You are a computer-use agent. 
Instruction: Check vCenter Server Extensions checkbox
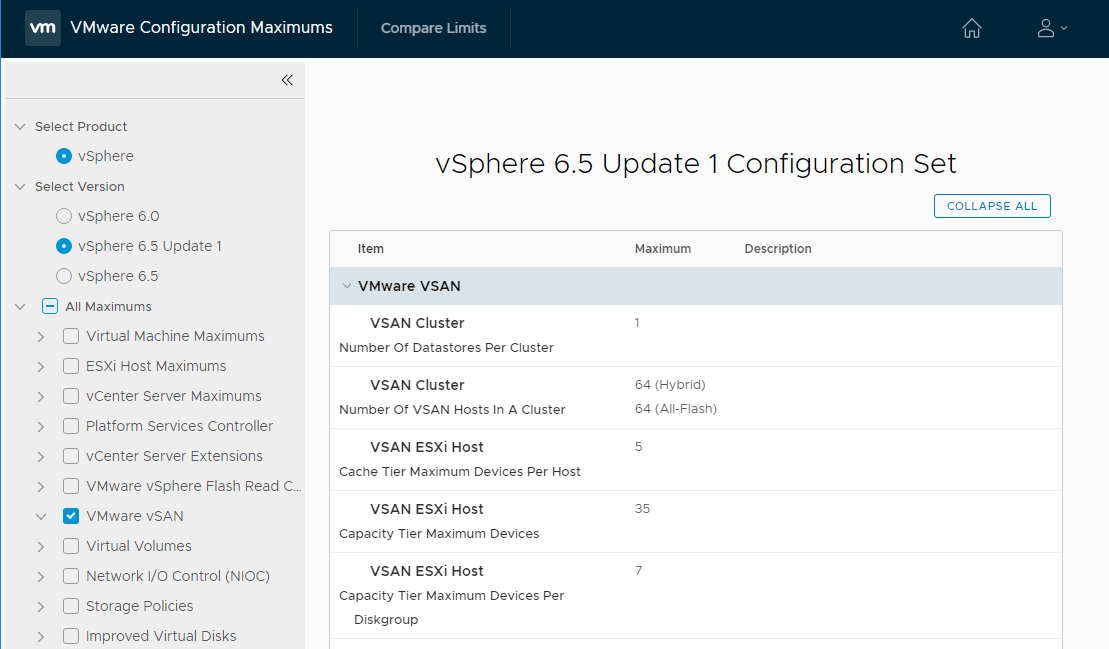(x=71, y=457)
